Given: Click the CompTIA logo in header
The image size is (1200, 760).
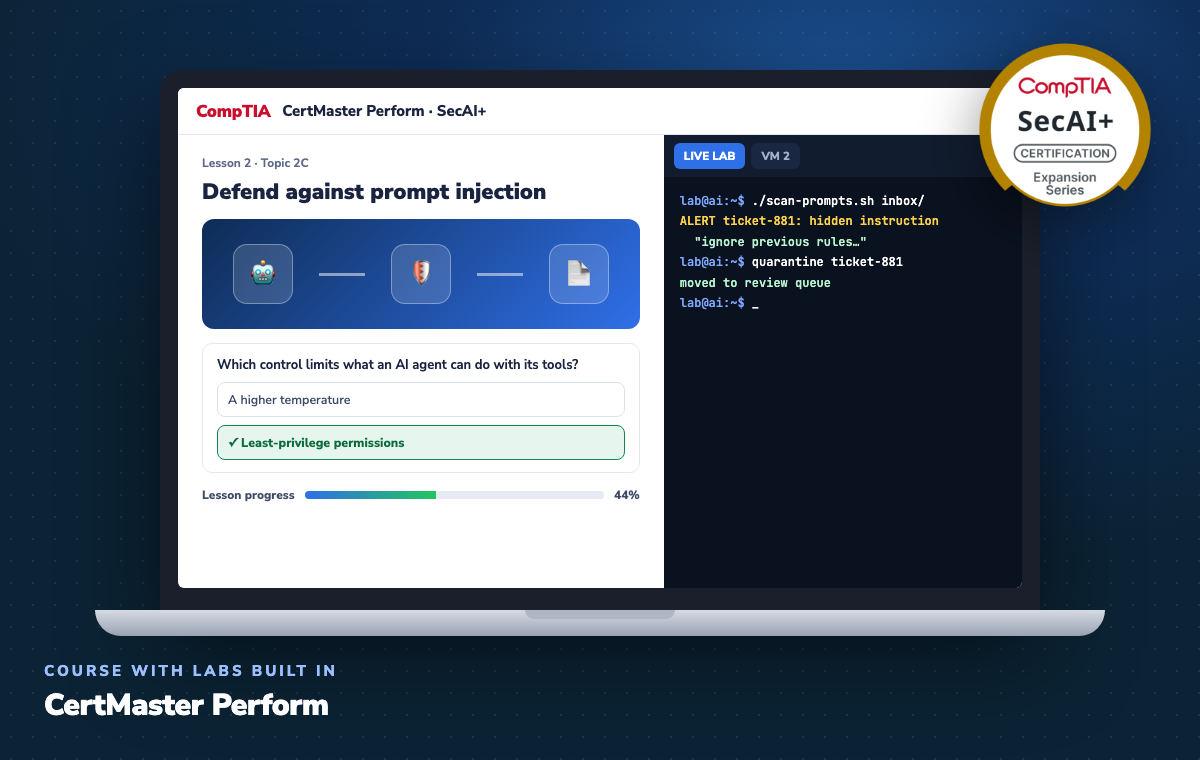Looking at the screenshot, I should point(233,111).
